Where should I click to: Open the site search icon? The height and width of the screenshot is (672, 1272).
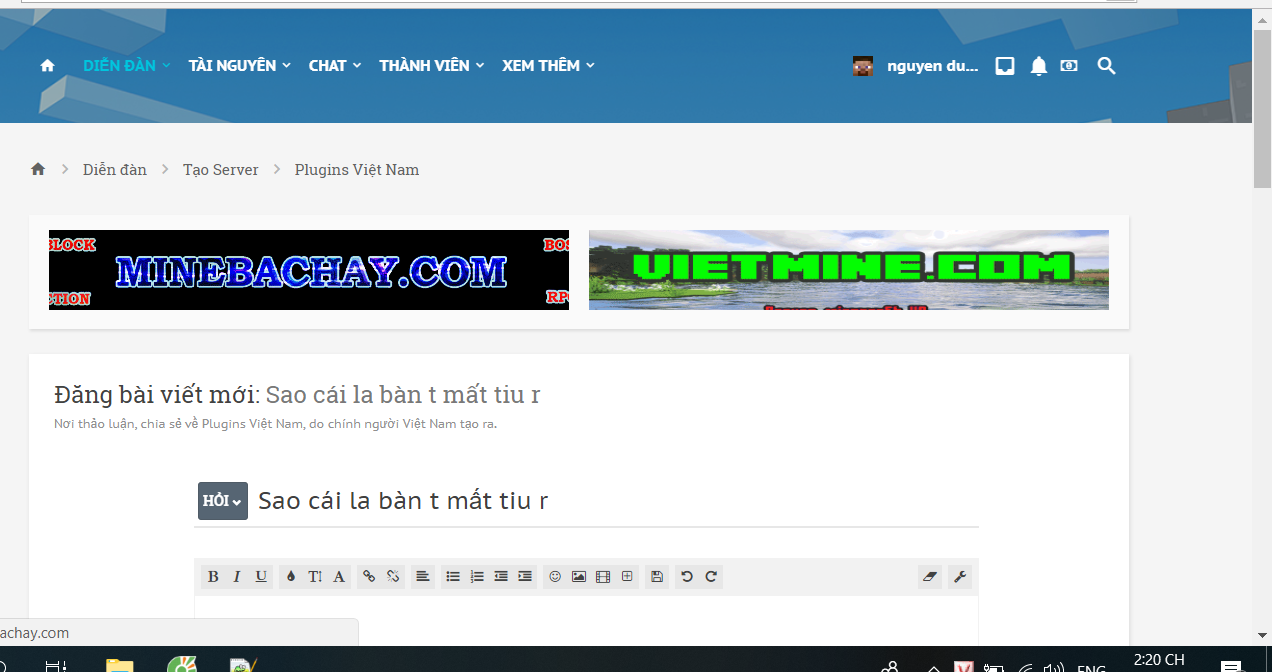(1106, 65)
